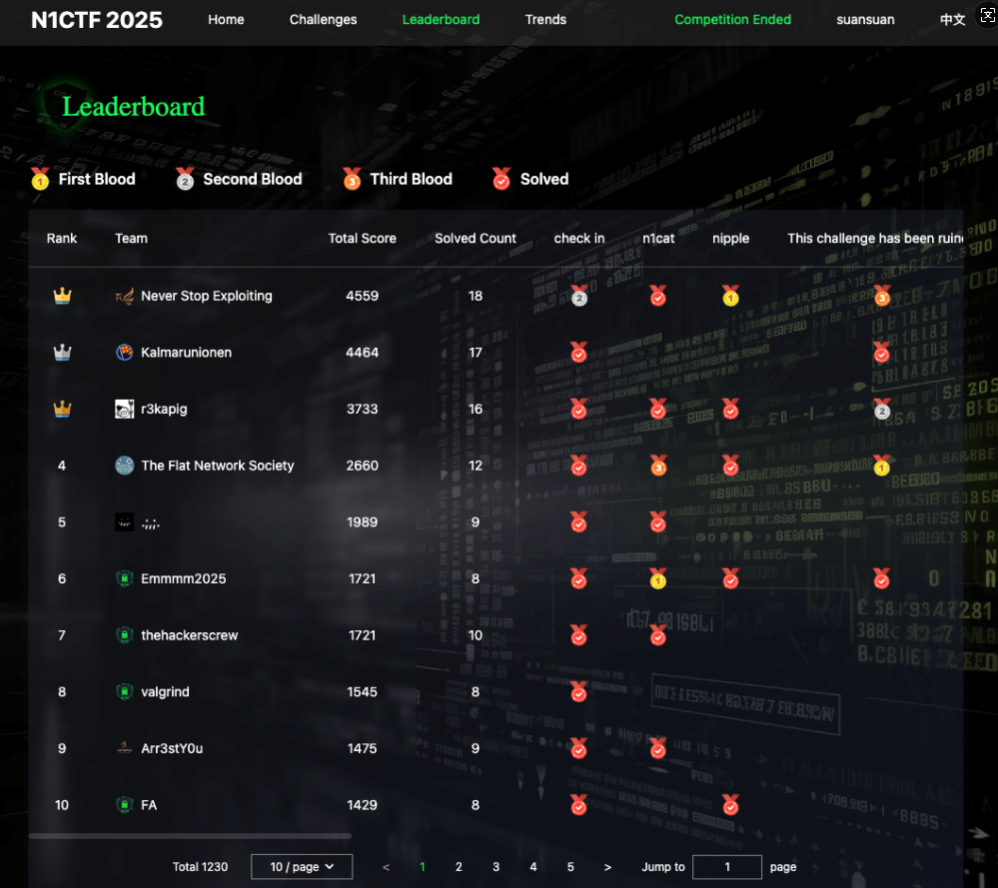Click r3kapig team avatar icon
Viewport: 998px width, 888px height.
click(x=124, y=409)
